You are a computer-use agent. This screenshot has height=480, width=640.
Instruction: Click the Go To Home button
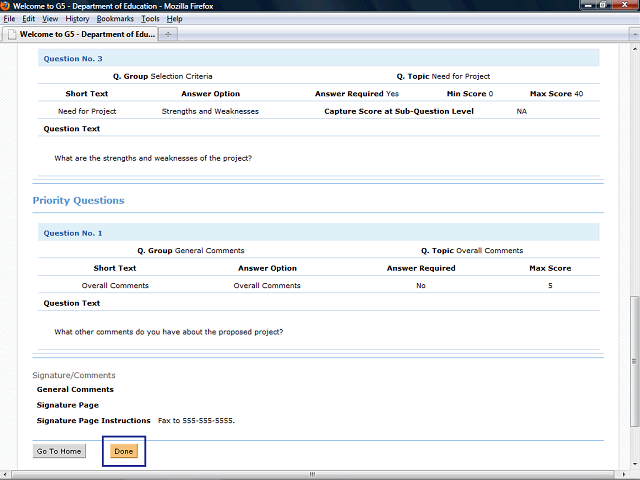(59, 451)
